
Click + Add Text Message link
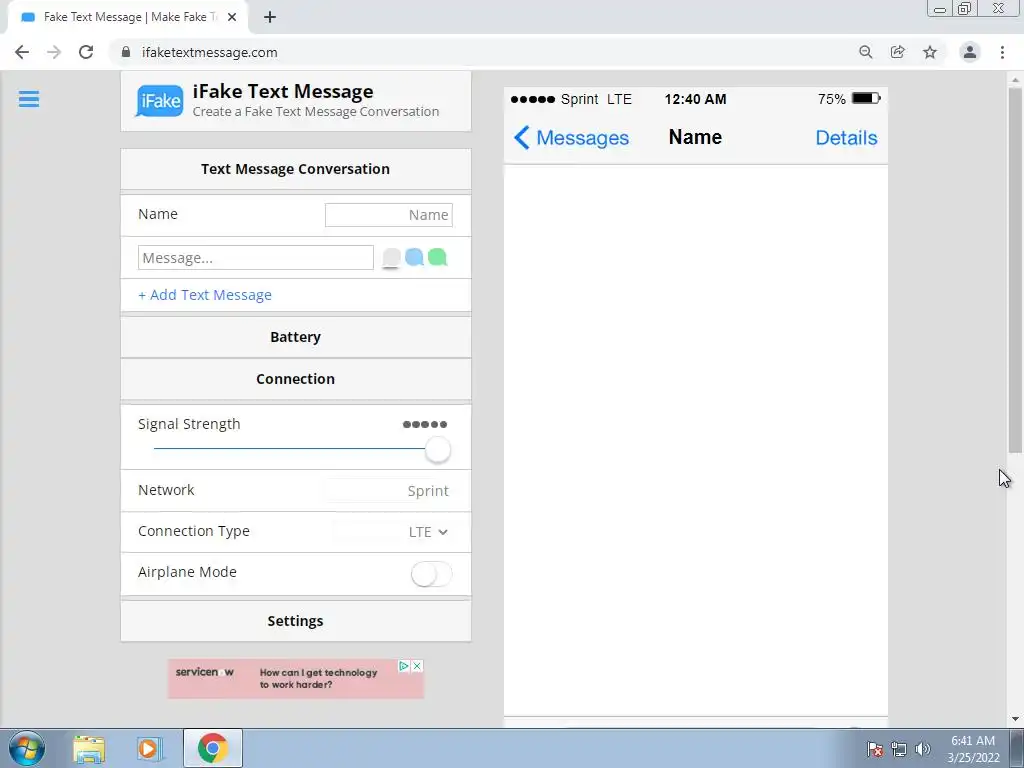tap(205, 295)
